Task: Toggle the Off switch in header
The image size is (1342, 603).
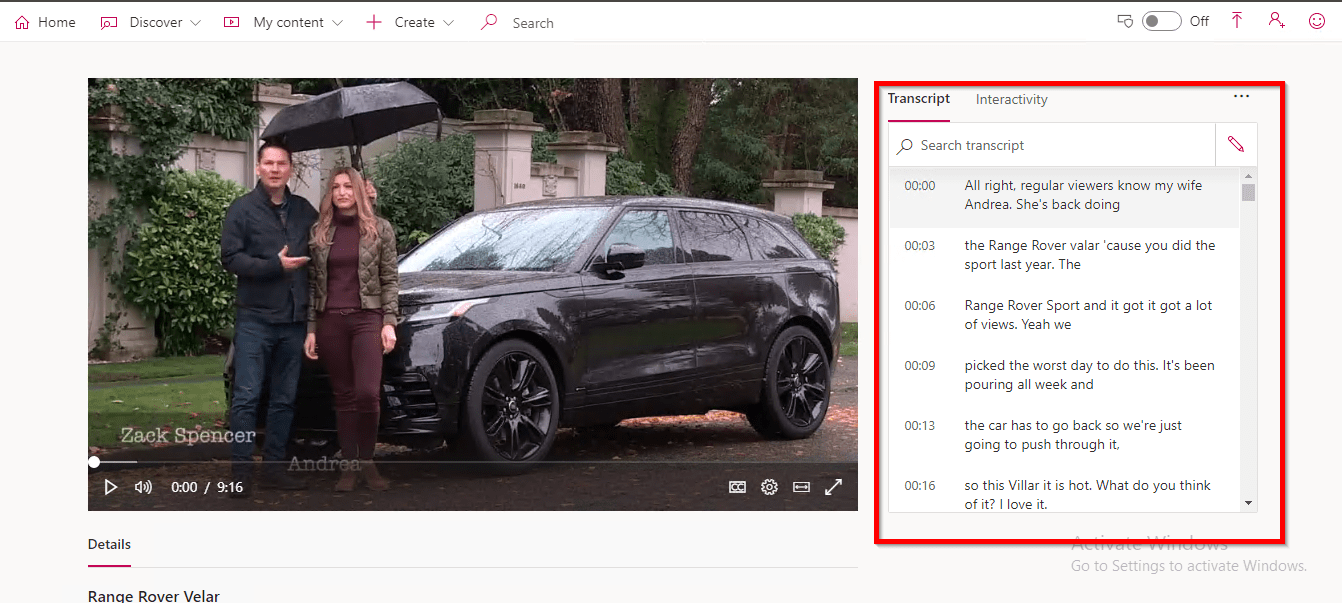Action: pyautogui.click(x=1162, y=22)
